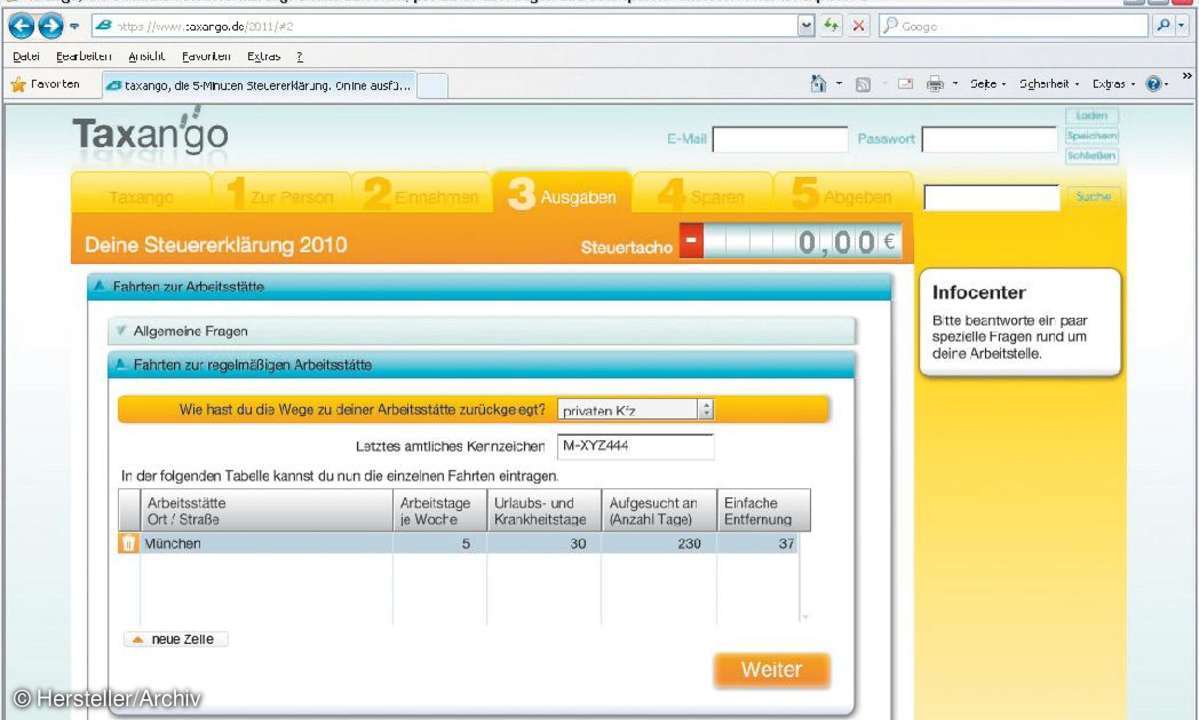This screenshot has width=1199, height=720.
Task: Open the Home icon dropdown arrow
Action: 839,83
